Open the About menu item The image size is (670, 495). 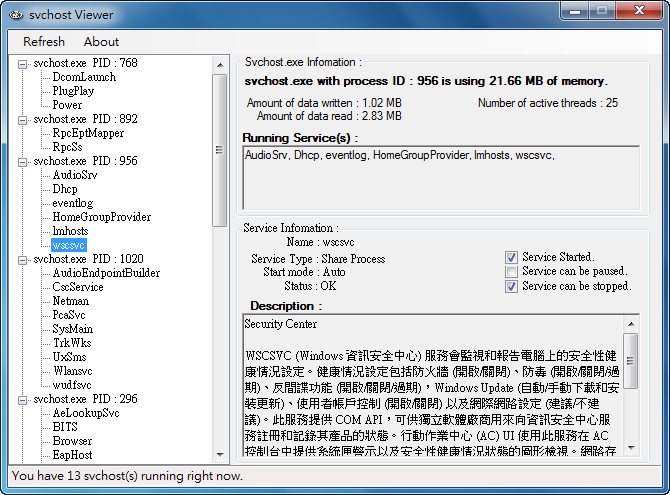pos(101,42)
